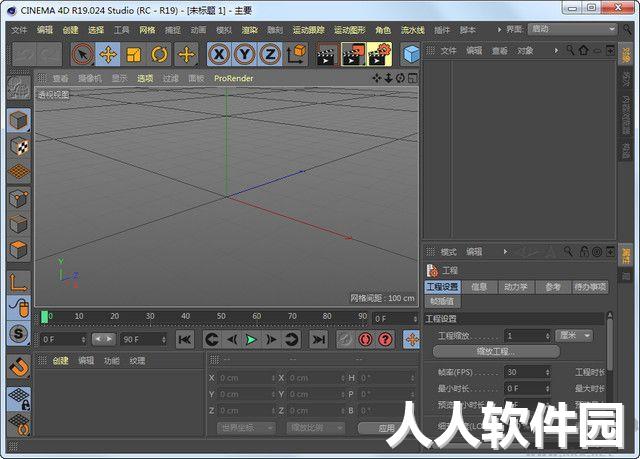Toggle the autokeying red circle button

tap(365, 339)
